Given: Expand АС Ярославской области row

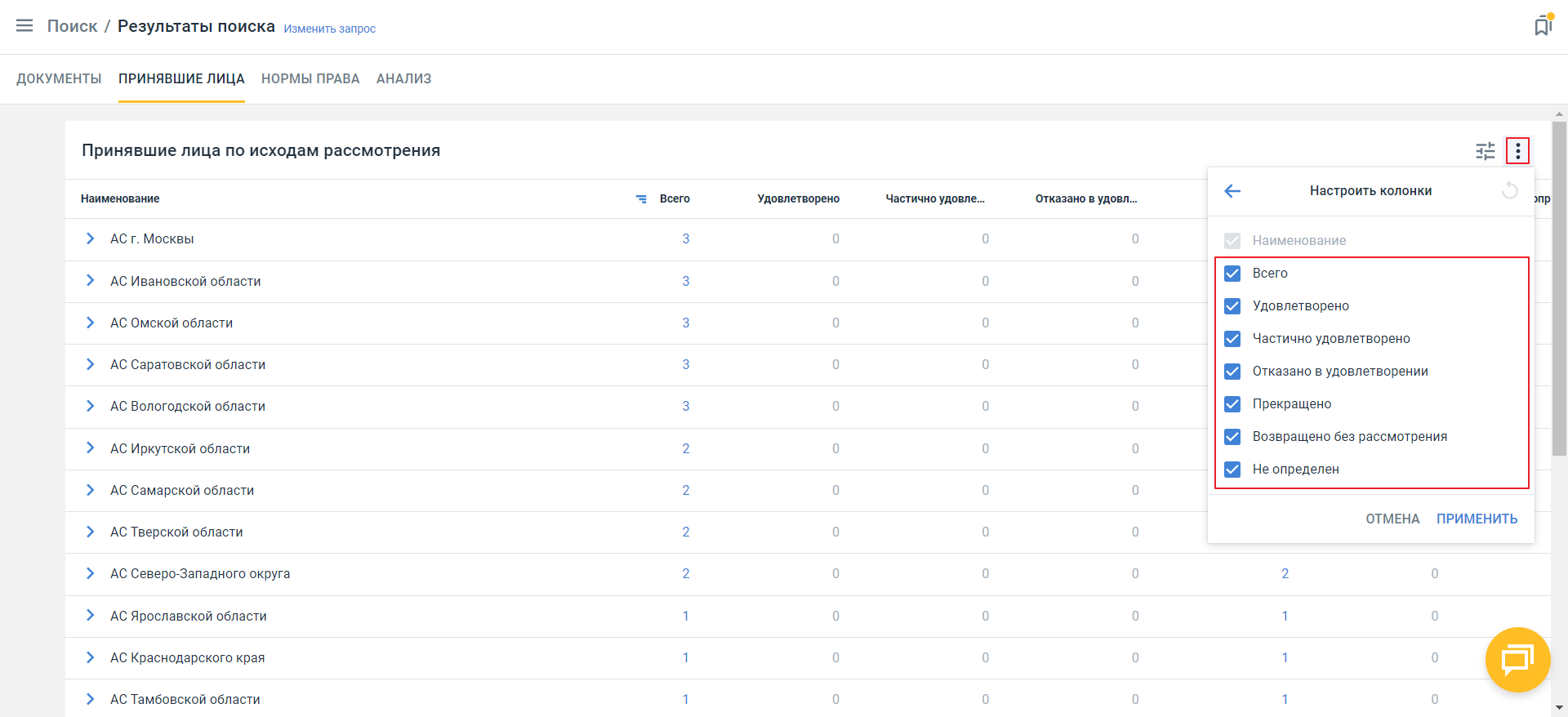Looking at the screenshot, I should 90,615.
